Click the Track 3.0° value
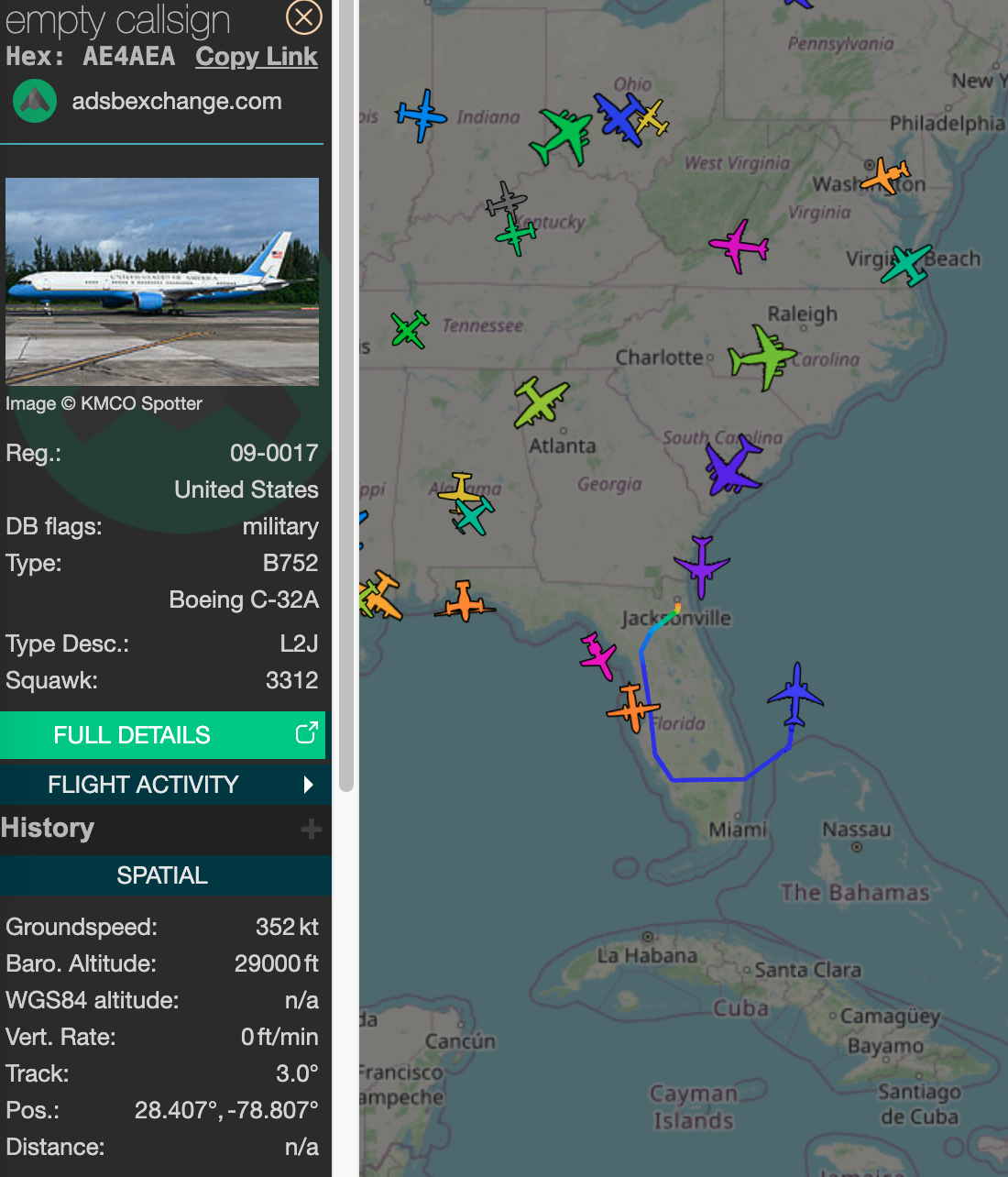Image resolution: width=1008 pixels, height=1177 pixels. coord(297,1073)
